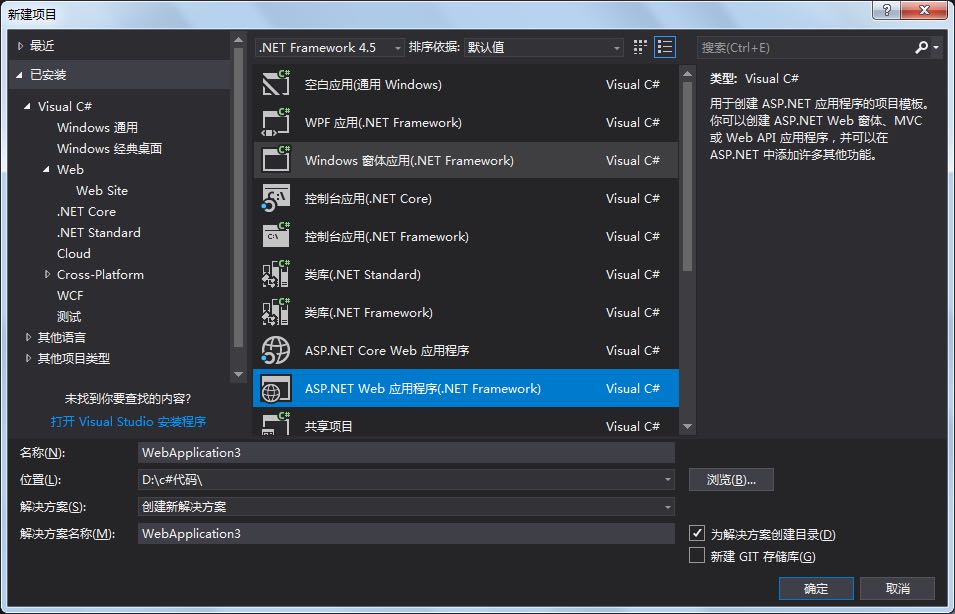Select Windows 经典桌面 category
955x614 pixels.
tap(110, 149)
